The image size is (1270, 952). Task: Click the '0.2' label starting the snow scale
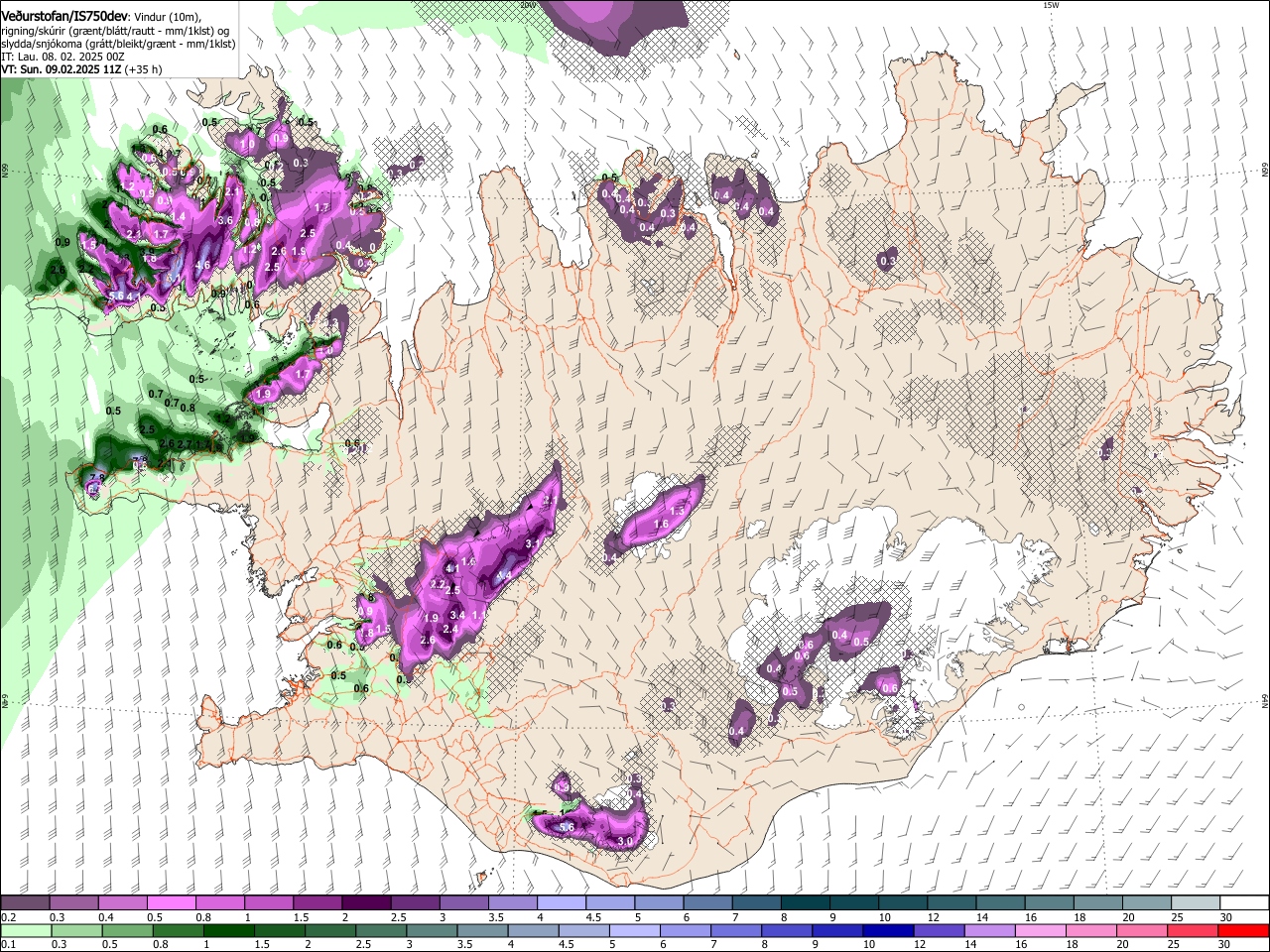click(8, 917)
